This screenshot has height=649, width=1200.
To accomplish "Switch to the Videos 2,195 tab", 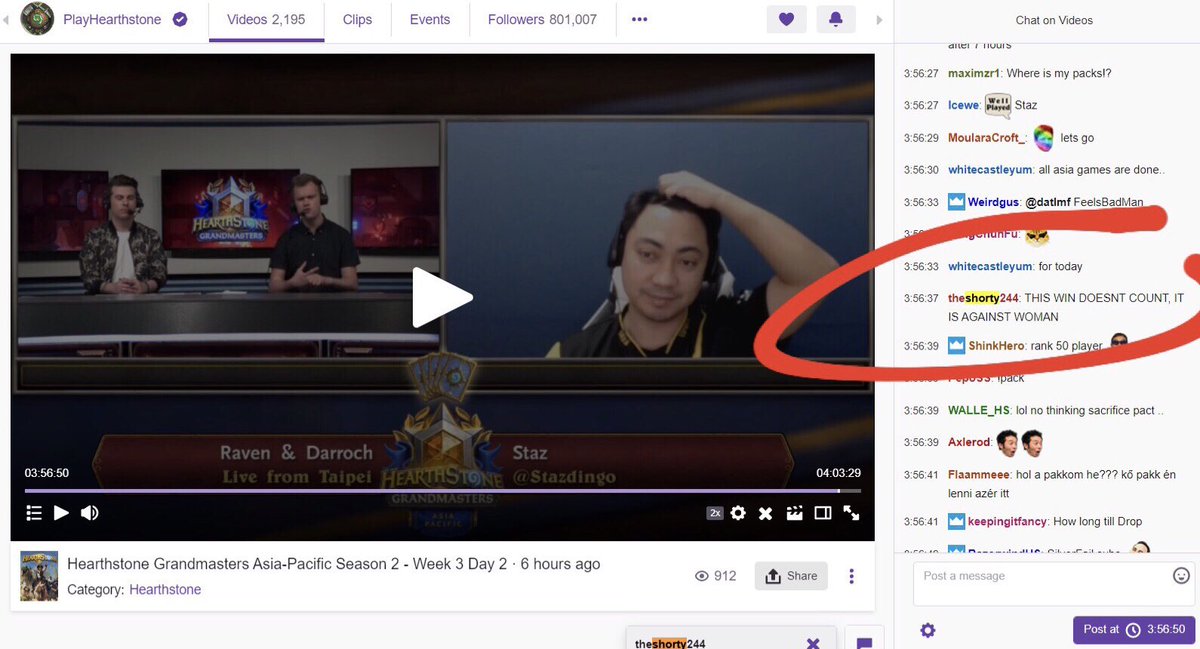I will pyautogui.click(x=267, y=19).
